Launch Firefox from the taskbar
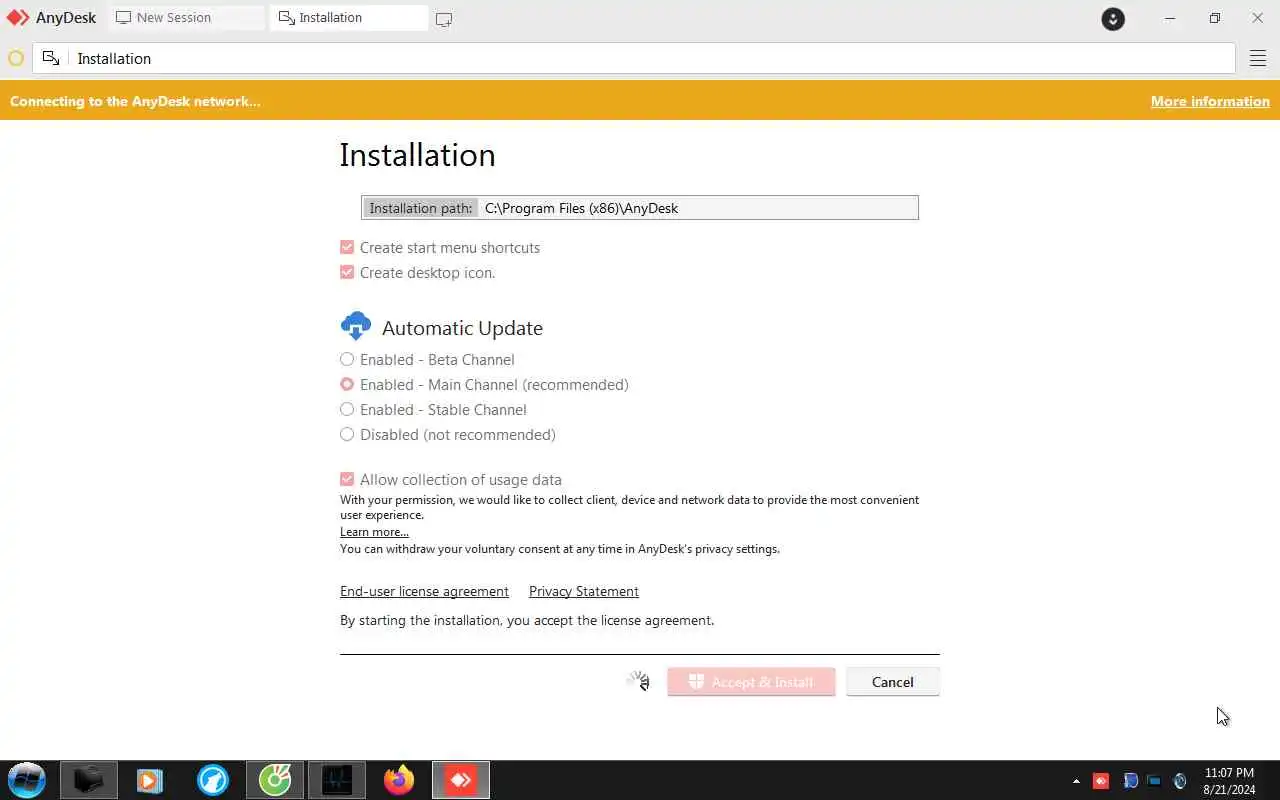 point(399,780)
